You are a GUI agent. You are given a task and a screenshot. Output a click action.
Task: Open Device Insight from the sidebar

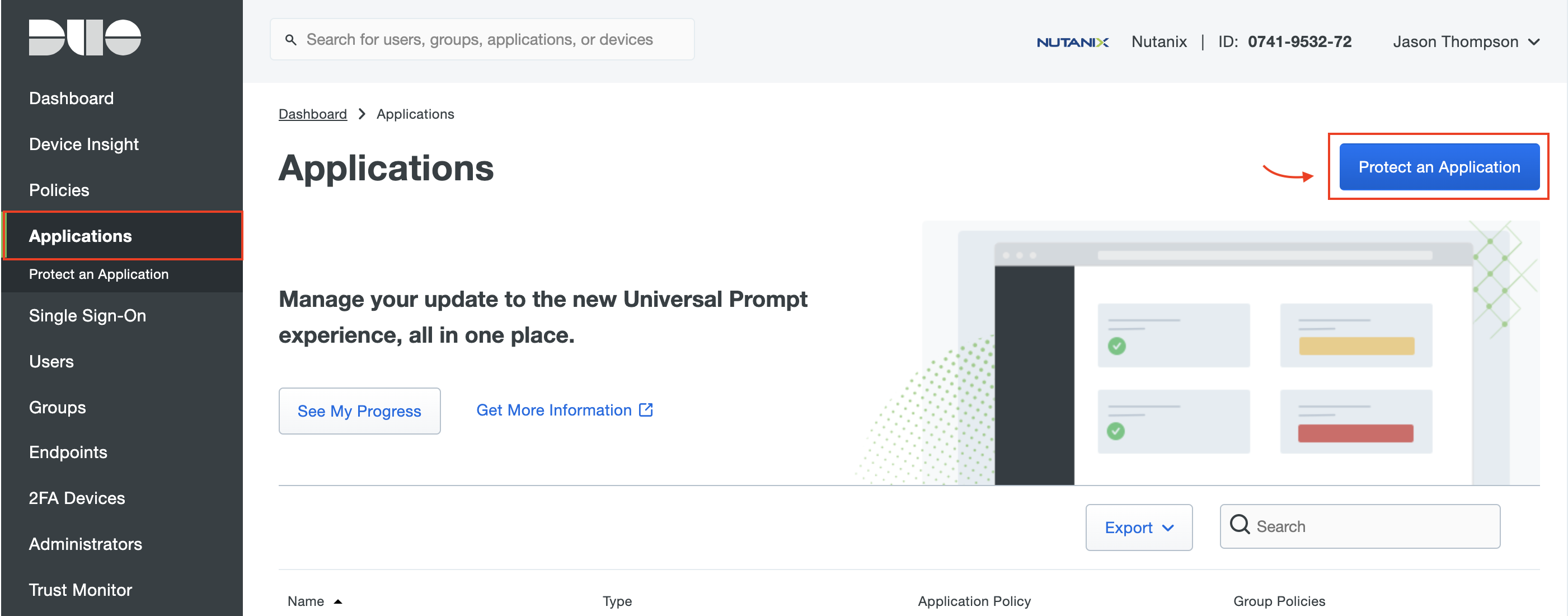pyautogui.click(x=83, y=144)
